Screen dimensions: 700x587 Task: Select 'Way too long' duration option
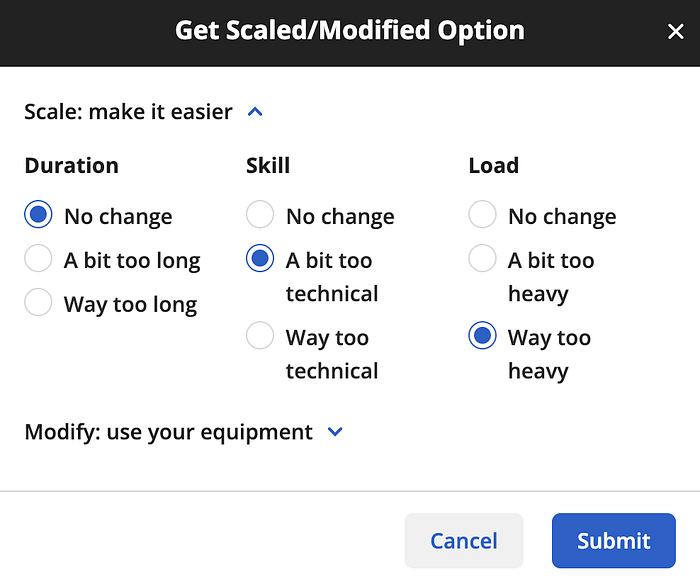point(38,302)
